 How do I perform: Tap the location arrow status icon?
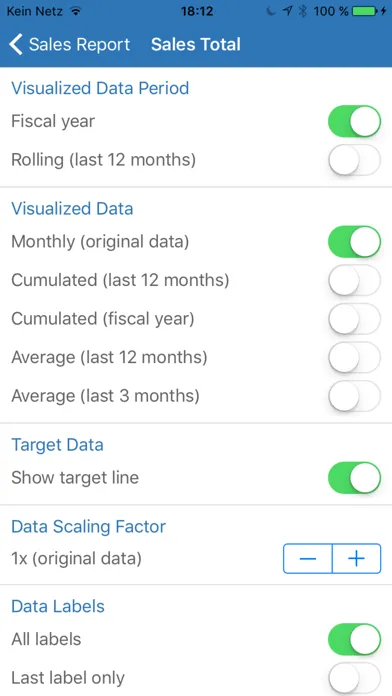click(288, 12)
